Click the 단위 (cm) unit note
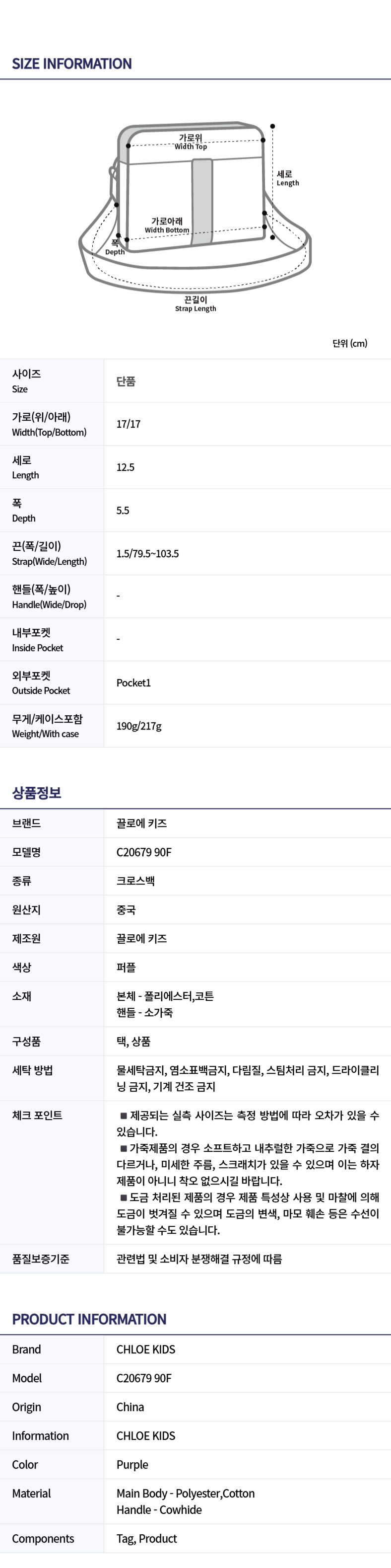This screenshot has height=1568, width=391. (350, 343)
